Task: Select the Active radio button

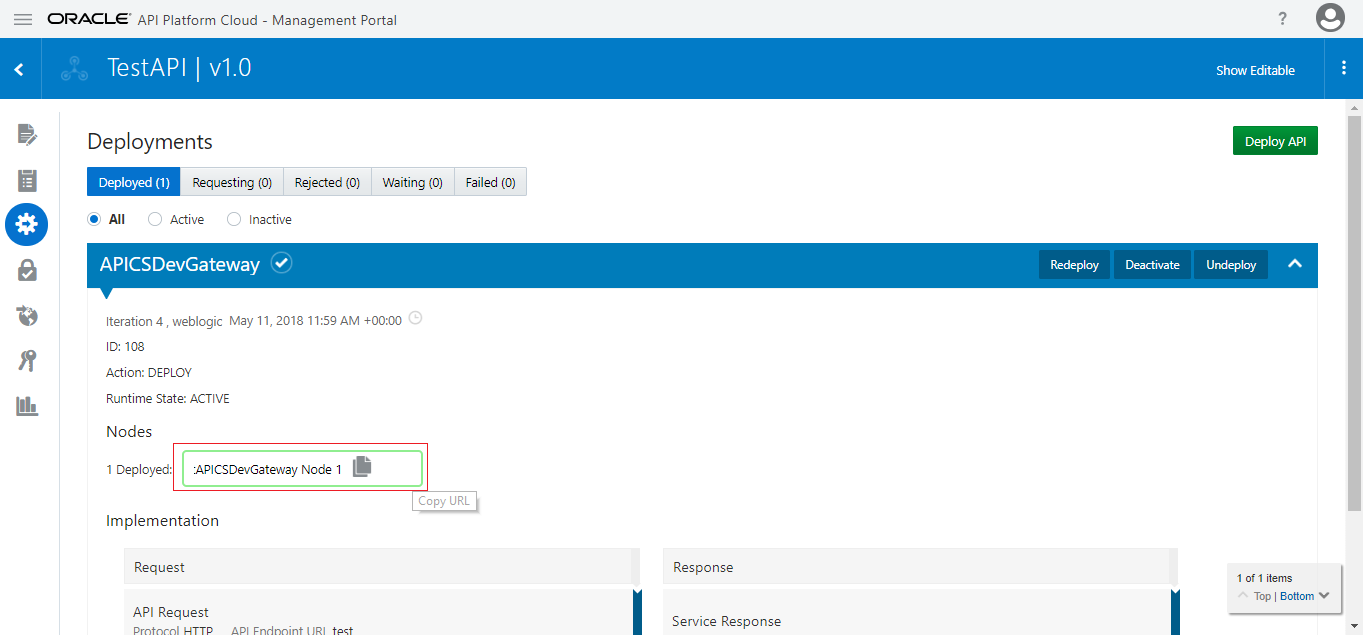Action: pos(155,219)
